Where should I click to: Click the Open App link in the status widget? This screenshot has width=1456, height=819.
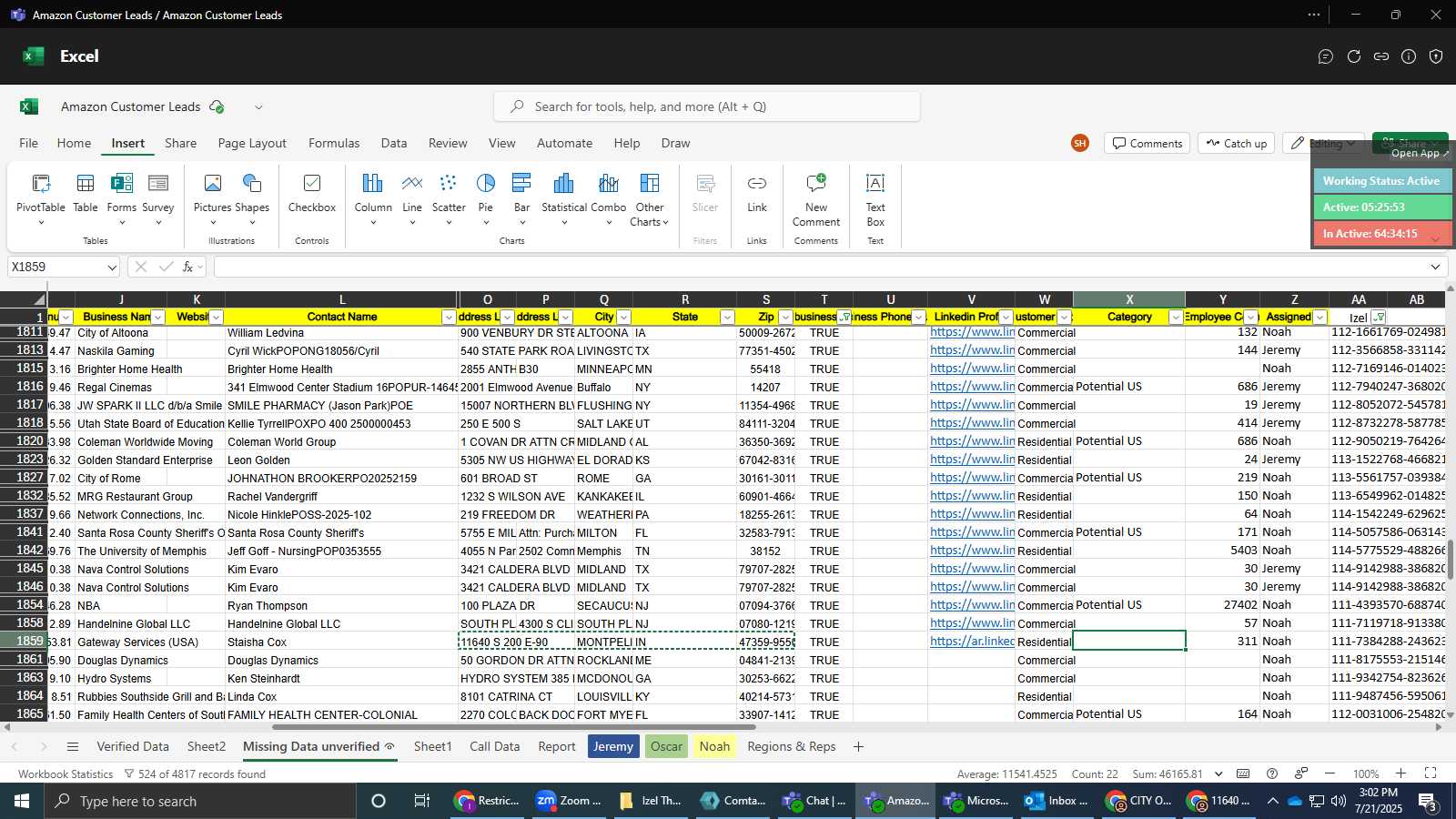(x=1420, y=154)
